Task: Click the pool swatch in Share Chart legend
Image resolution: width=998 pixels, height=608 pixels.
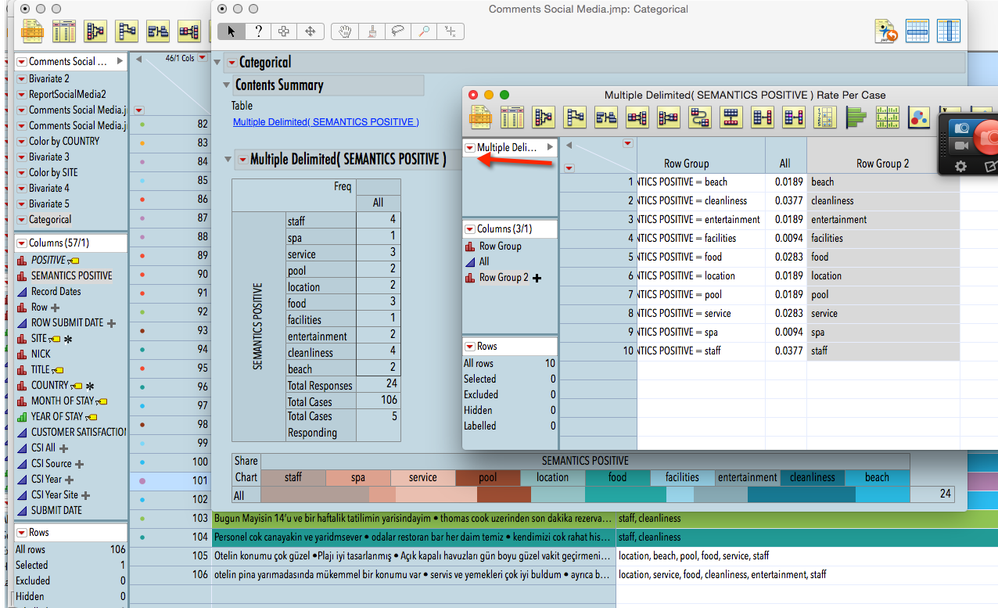Action: pyautogui.click(x=488, y=477)
